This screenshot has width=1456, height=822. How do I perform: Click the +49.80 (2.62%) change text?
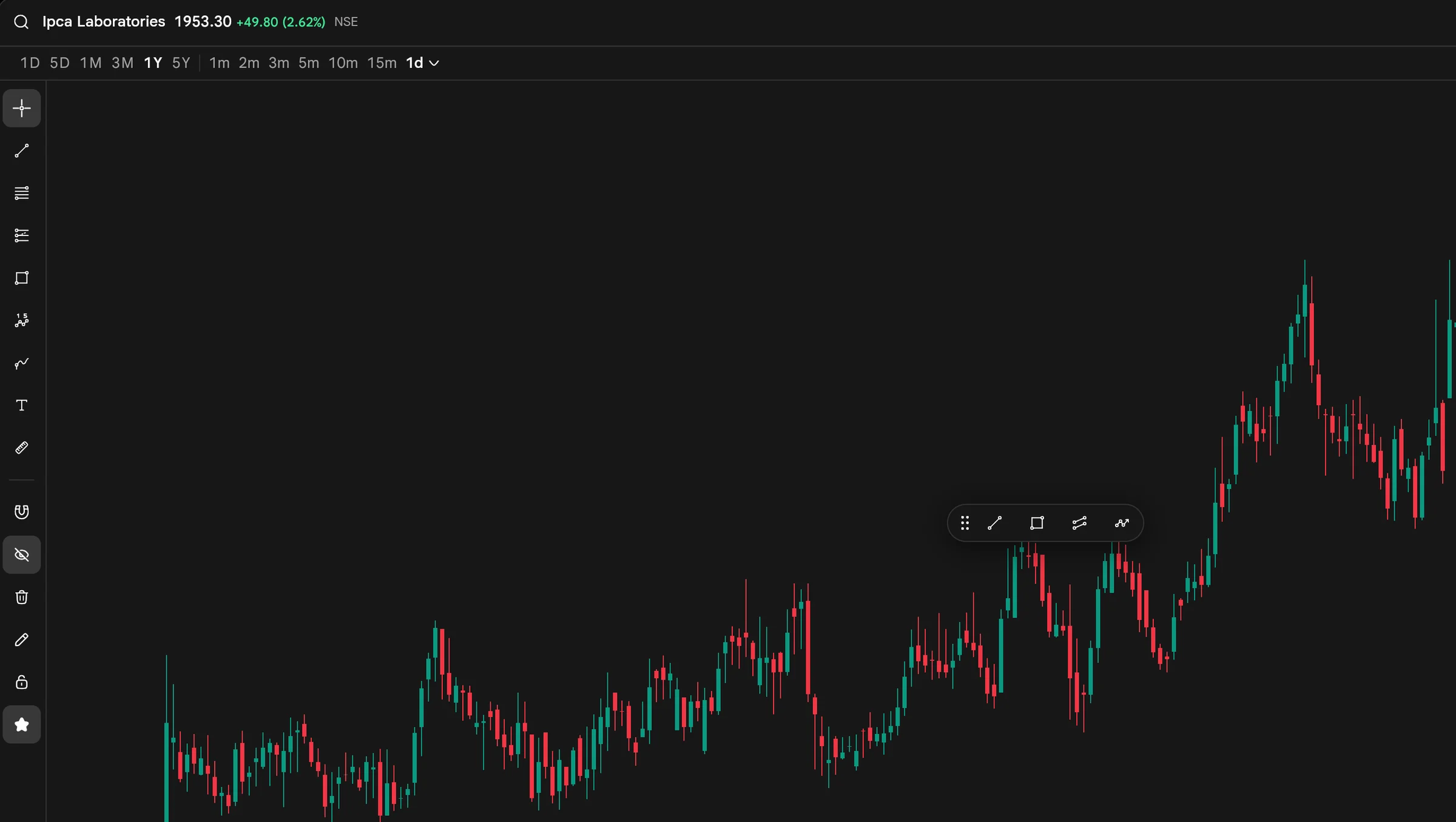coord(280,22)
